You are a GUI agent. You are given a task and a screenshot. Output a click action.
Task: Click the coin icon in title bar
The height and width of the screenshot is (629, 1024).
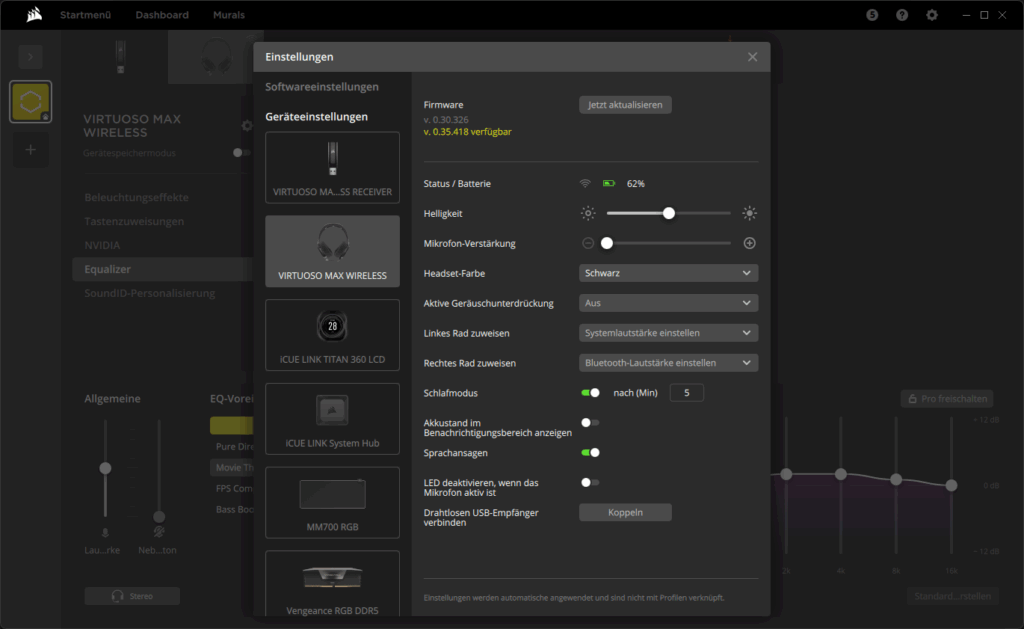[x=872, y=15]
